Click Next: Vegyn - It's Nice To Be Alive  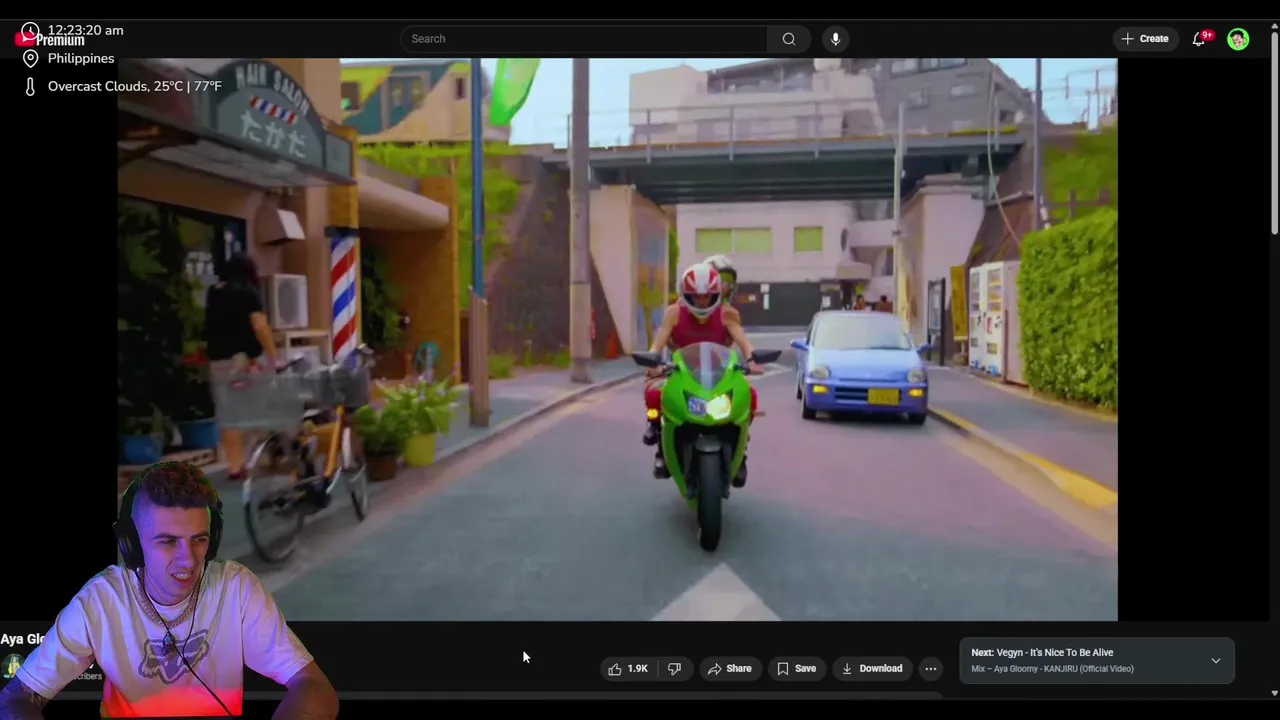coord(1042,653)
